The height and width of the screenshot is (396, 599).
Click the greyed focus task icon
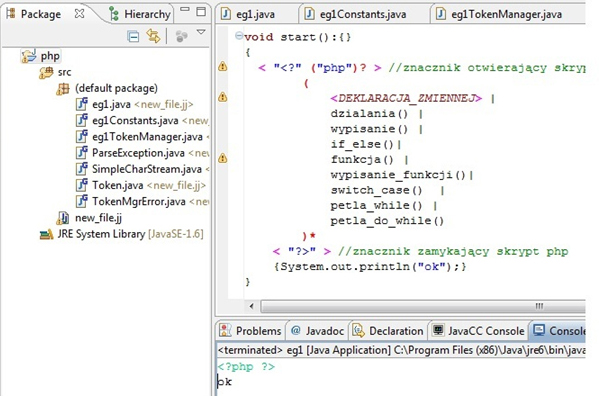pos(181,37)
